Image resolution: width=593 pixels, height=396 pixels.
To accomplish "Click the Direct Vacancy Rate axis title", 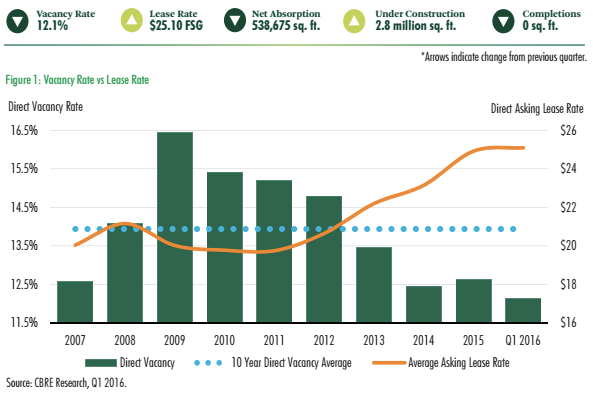I will 45,107.
